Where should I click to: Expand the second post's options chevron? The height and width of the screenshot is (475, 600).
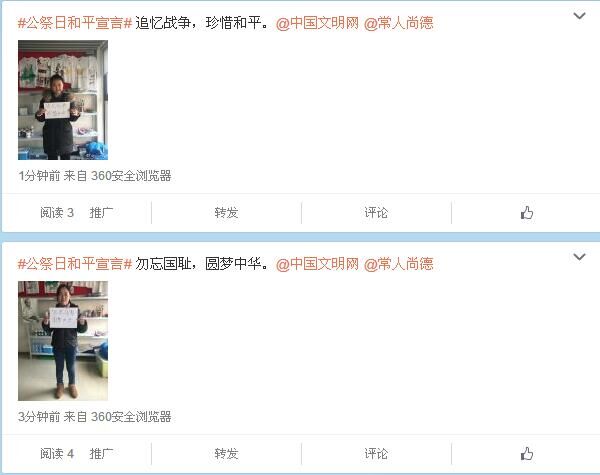point(579,257)
